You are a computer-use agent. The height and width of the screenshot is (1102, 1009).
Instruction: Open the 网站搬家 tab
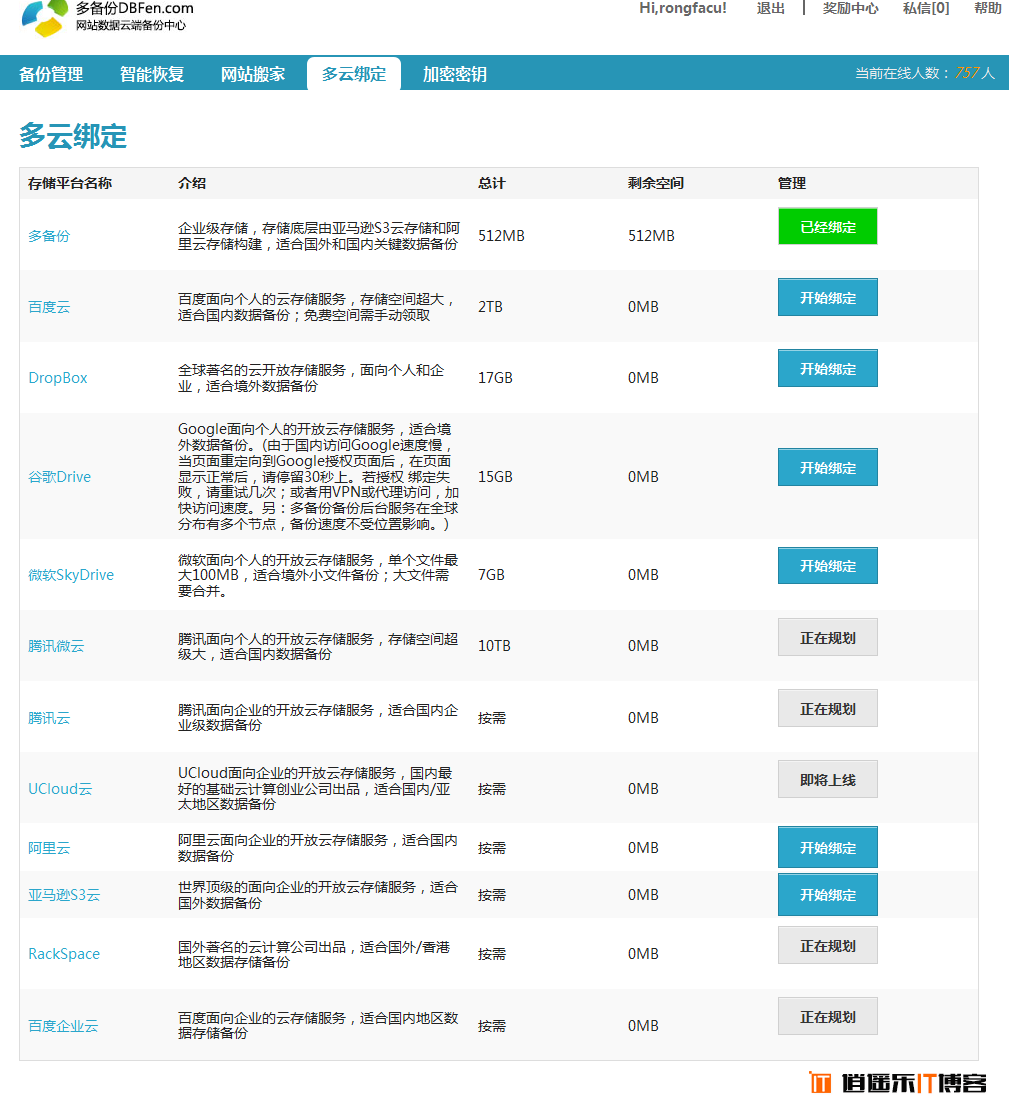253,74
